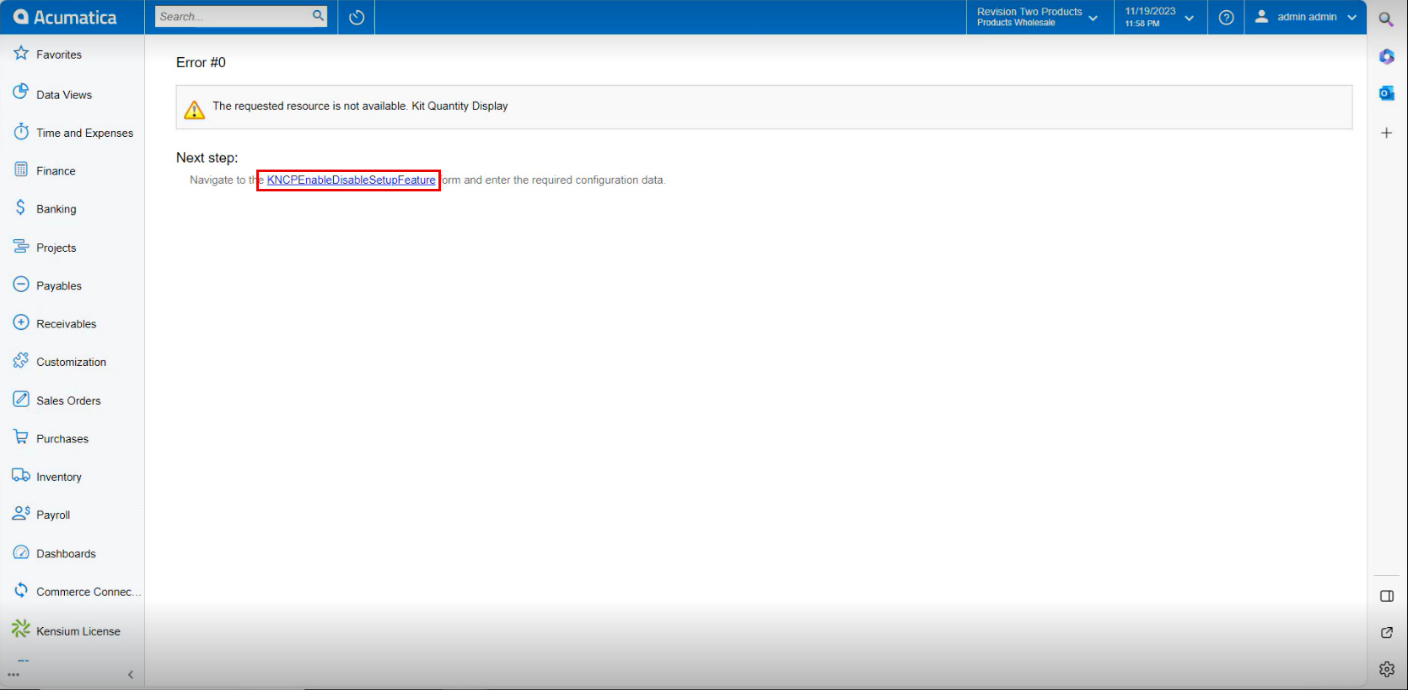Image resolution: width=1408 pixels, height=690 pixels.
Task: Follow the KNCPEnableDisableSetupFeature link
Action: (x=348, y=180)
